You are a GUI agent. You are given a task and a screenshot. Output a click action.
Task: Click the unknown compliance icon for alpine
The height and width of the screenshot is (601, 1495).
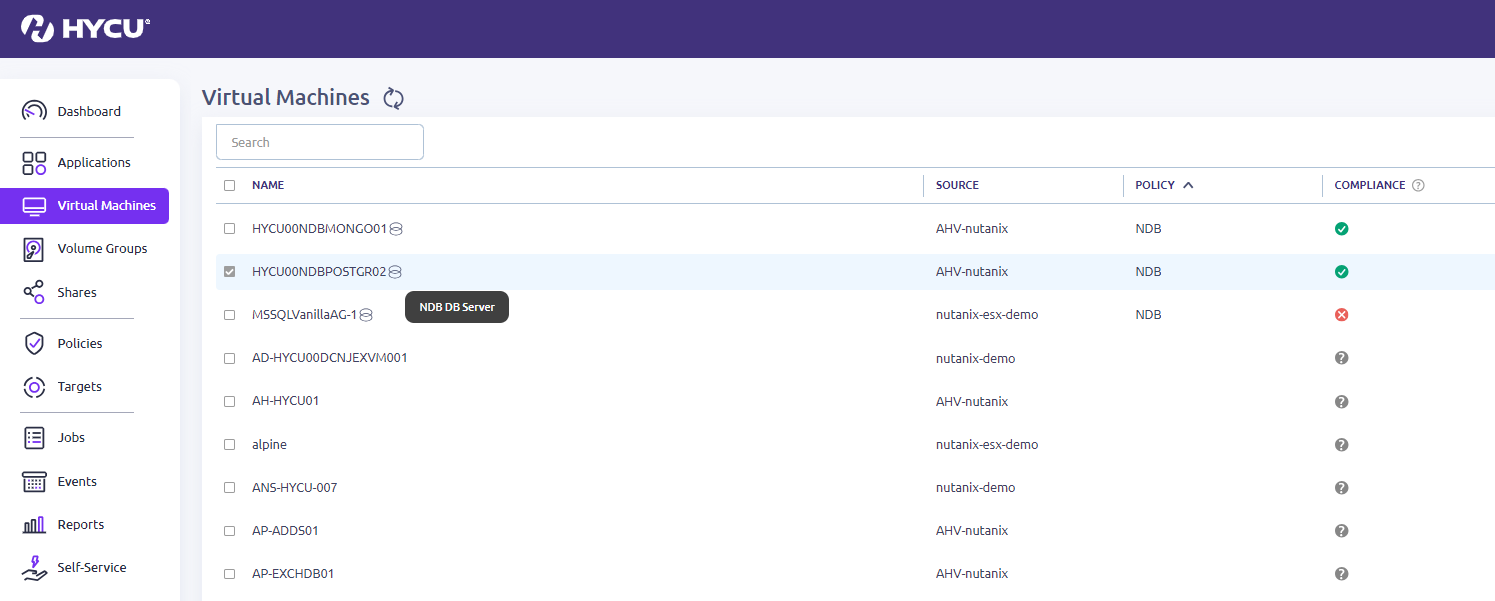[x=1341, y=444]
